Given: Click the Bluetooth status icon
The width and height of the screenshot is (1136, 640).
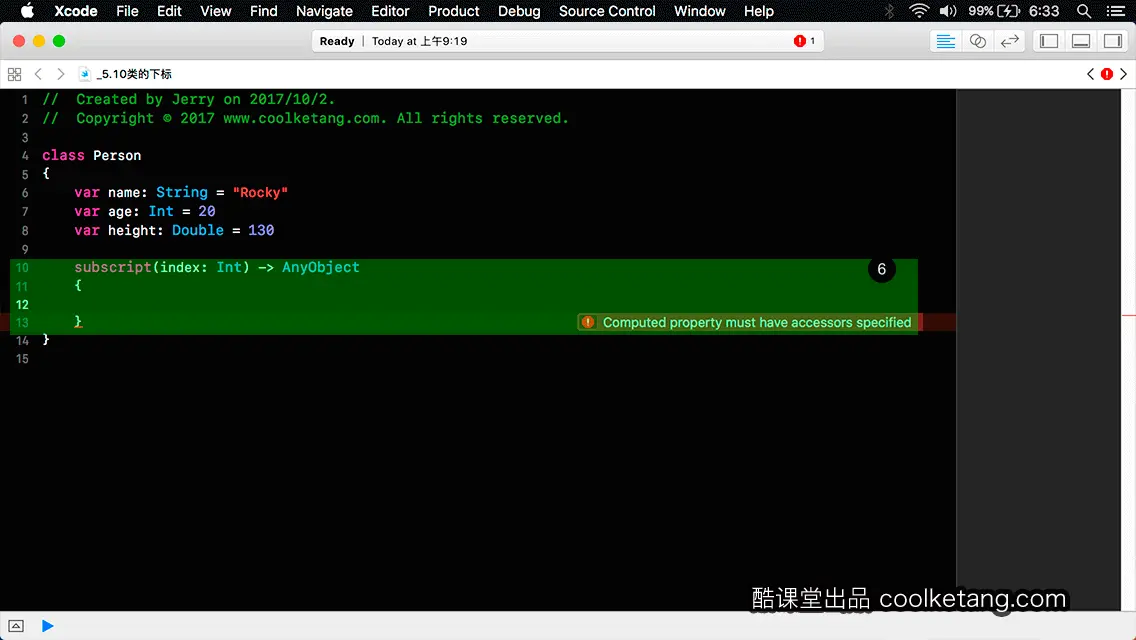Looking at the screenshot, I should pyautogui.click(x=889, y=11).
